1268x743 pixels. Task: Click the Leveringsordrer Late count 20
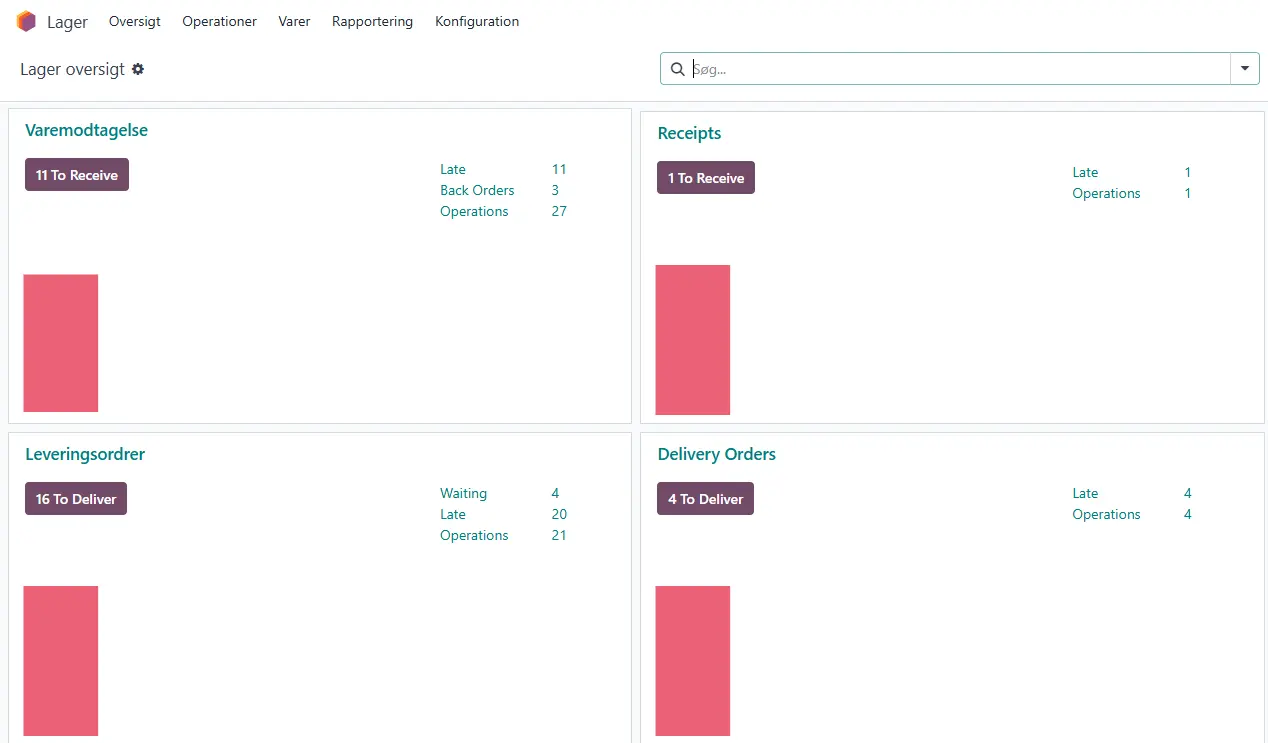(x=559, y=514)
